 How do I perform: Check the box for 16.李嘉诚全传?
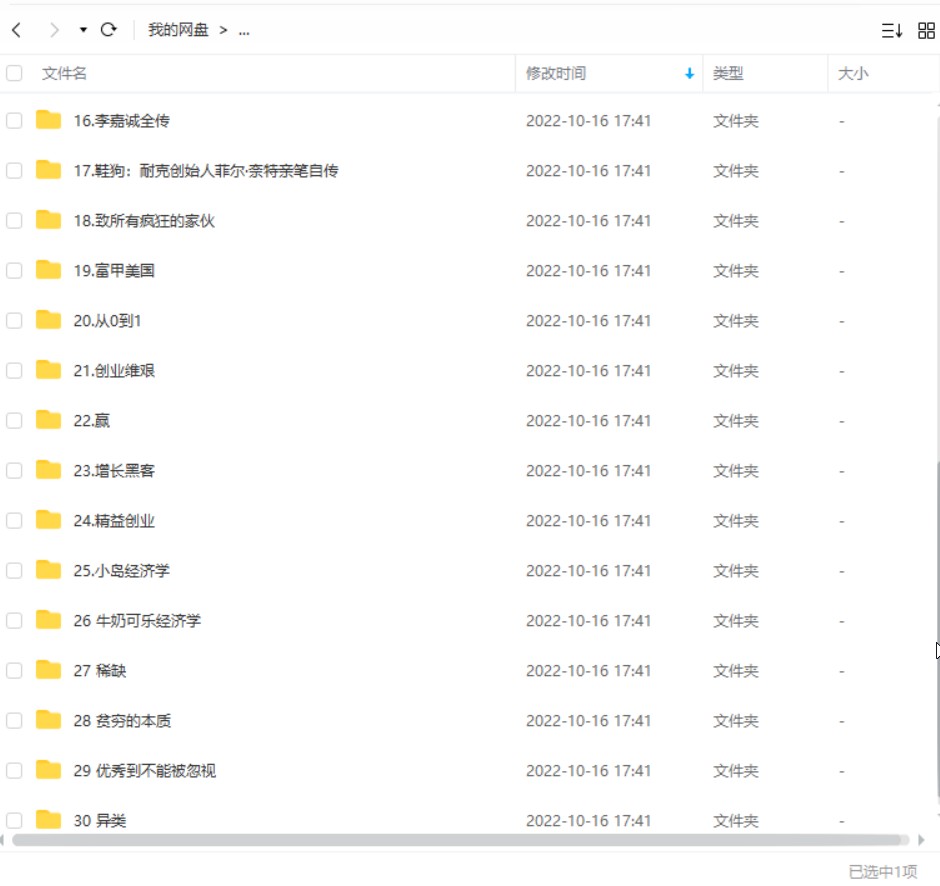coord(14,120)
